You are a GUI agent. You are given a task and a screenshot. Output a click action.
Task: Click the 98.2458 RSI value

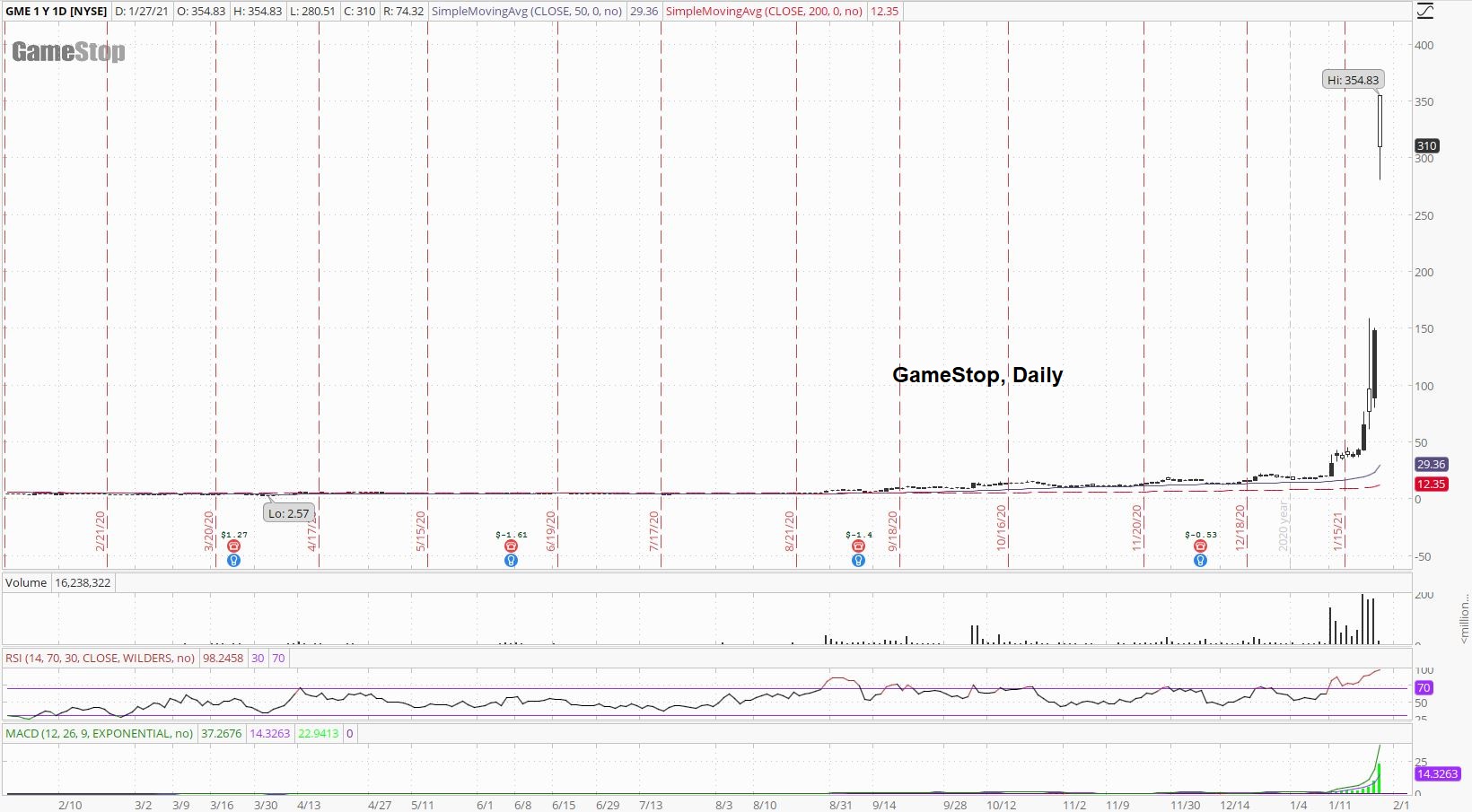click(223, 658)
